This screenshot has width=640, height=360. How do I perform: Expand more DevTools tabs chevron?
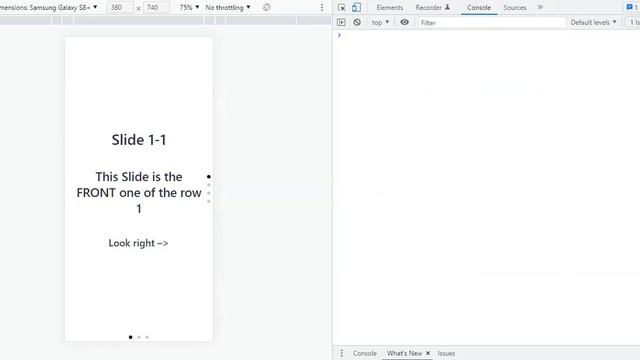(540, 7)
